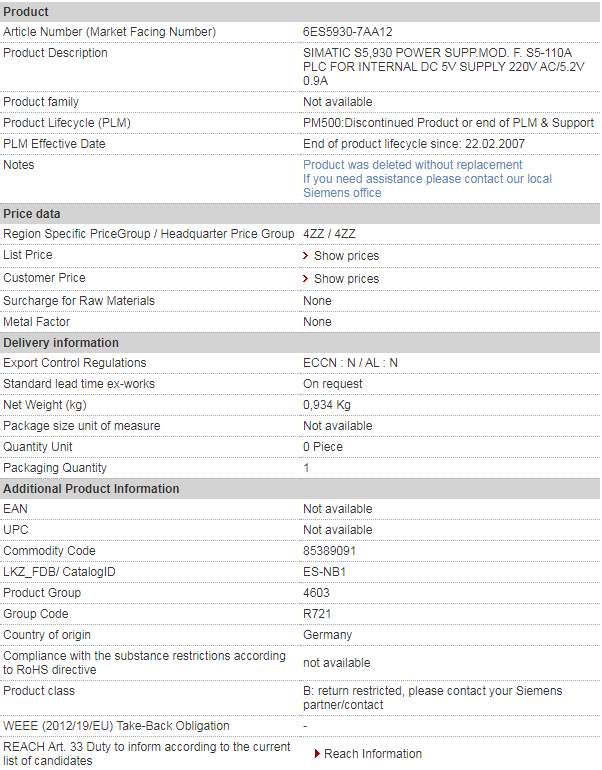Click article number 6ES5930-7AA12
602x770 pixels.
coord(348,32)
